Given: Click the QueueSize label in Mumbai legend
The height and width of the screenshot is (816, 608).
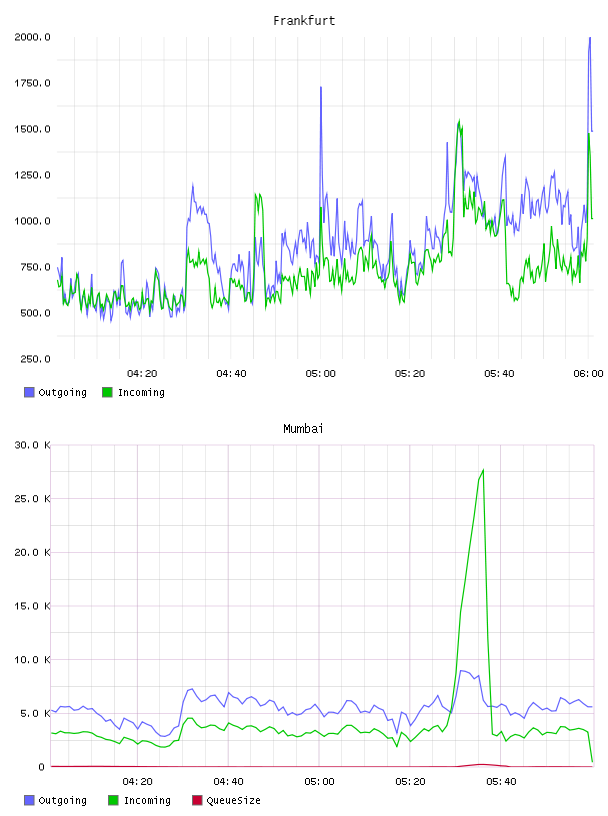Looking at the screenshot, I should (x=233, y=800).
